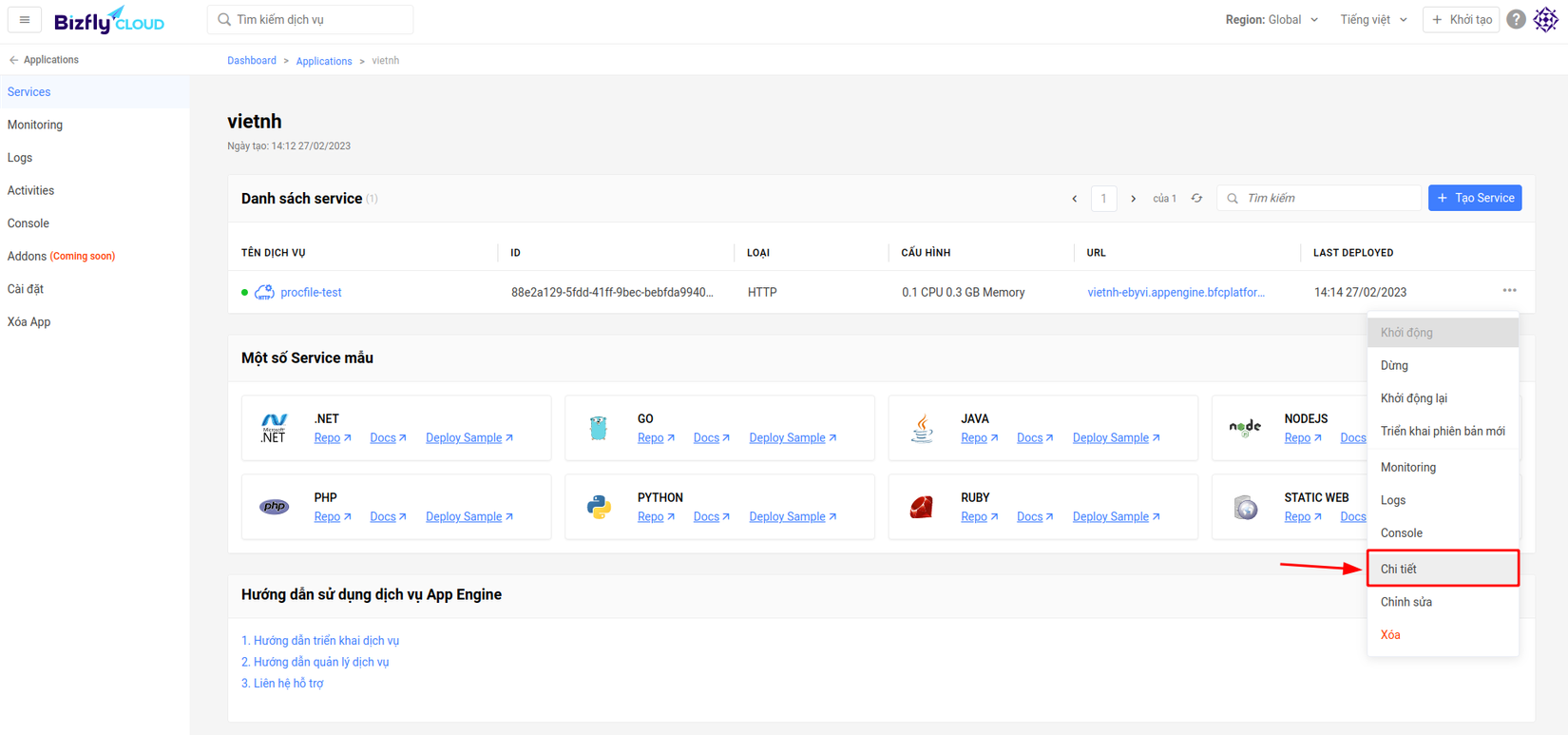Click the cloud icon beside procfile-test

point(264,292)
